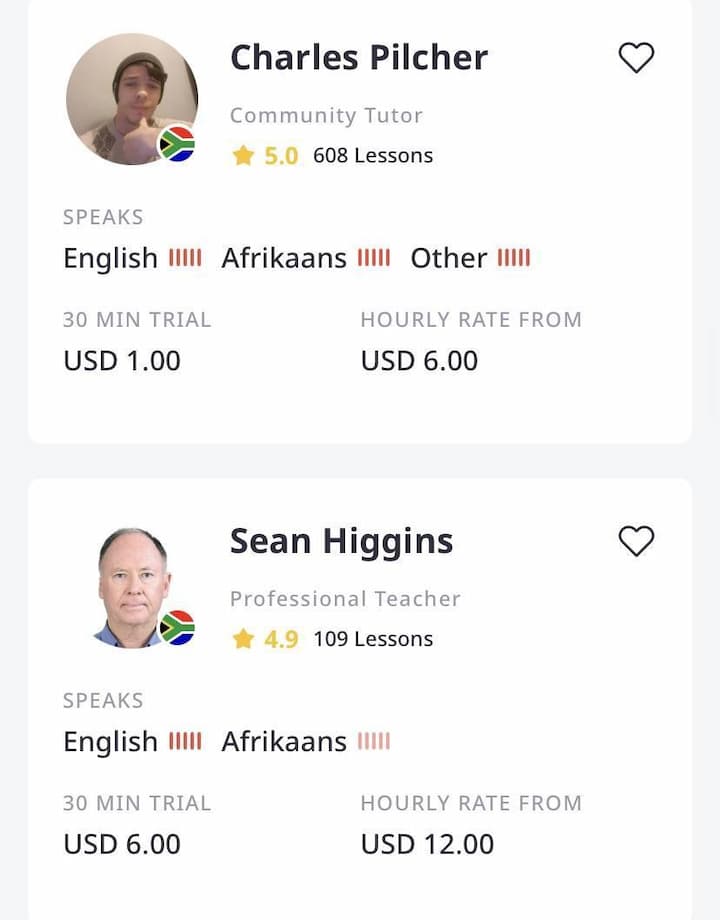
Task: View Sean's 109 Lessons count
Action: click(373, 638)
